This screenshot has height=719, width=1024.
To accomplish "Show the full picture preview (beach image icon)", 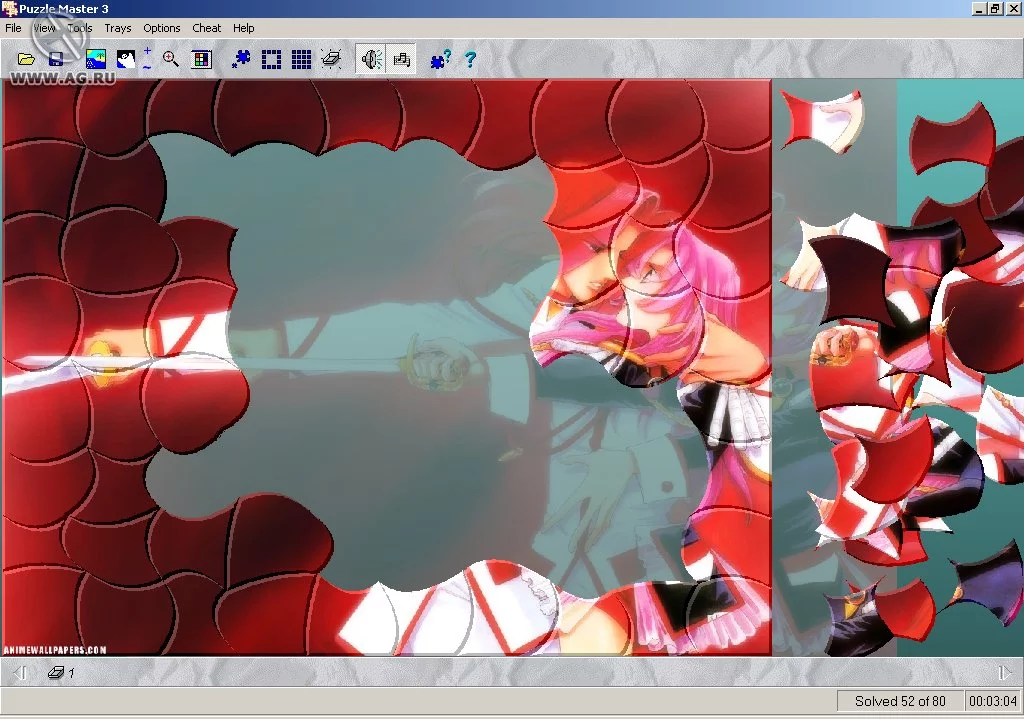I will [x=96, y=59].
